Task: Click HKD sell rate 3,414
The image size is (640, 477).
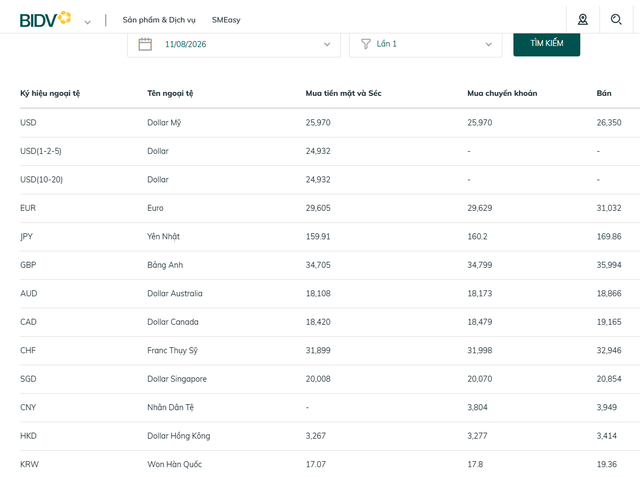Action: (x=606, y=436)
